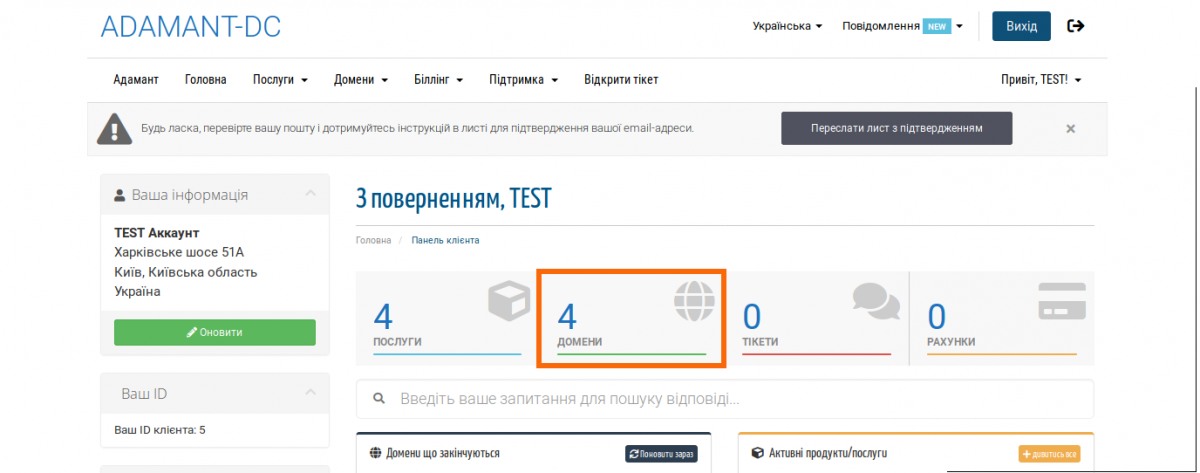Click the green Оновити button
Image resolution: width=1200 pixels, height=473 pixels.
pyautogui.click(x=215, y=332)
